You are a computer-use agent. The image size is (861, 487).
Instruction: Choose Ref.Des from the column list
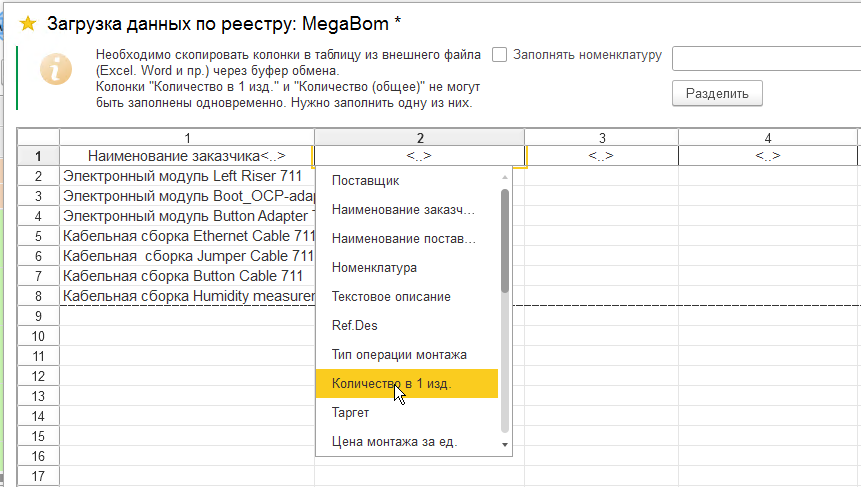pos(355,326)
